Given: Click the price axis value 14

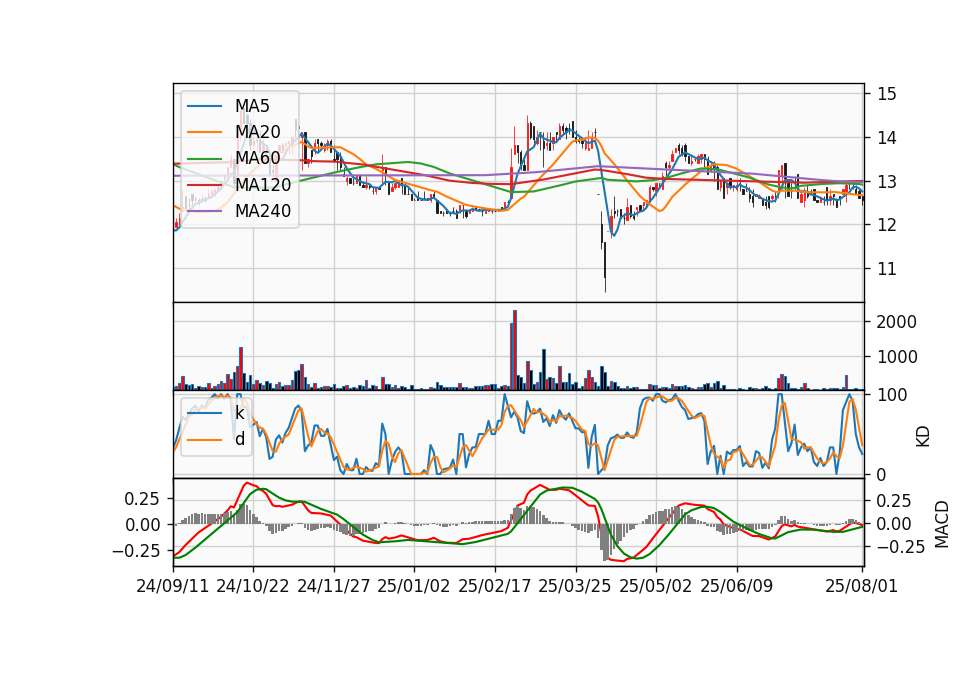Looking at the screenshot, I should point(887,138).
